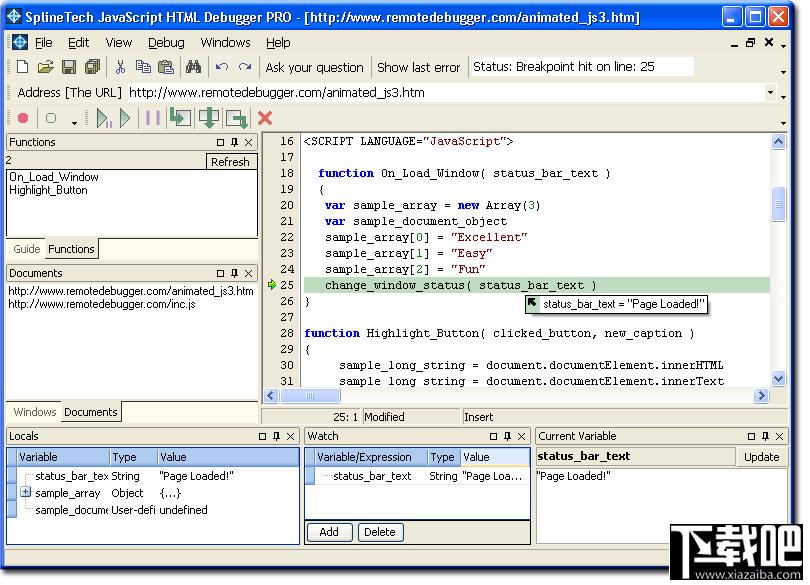Click the Copy icon in toolbar
Viewport: 810px width, 585px height.
pos(143,67)
